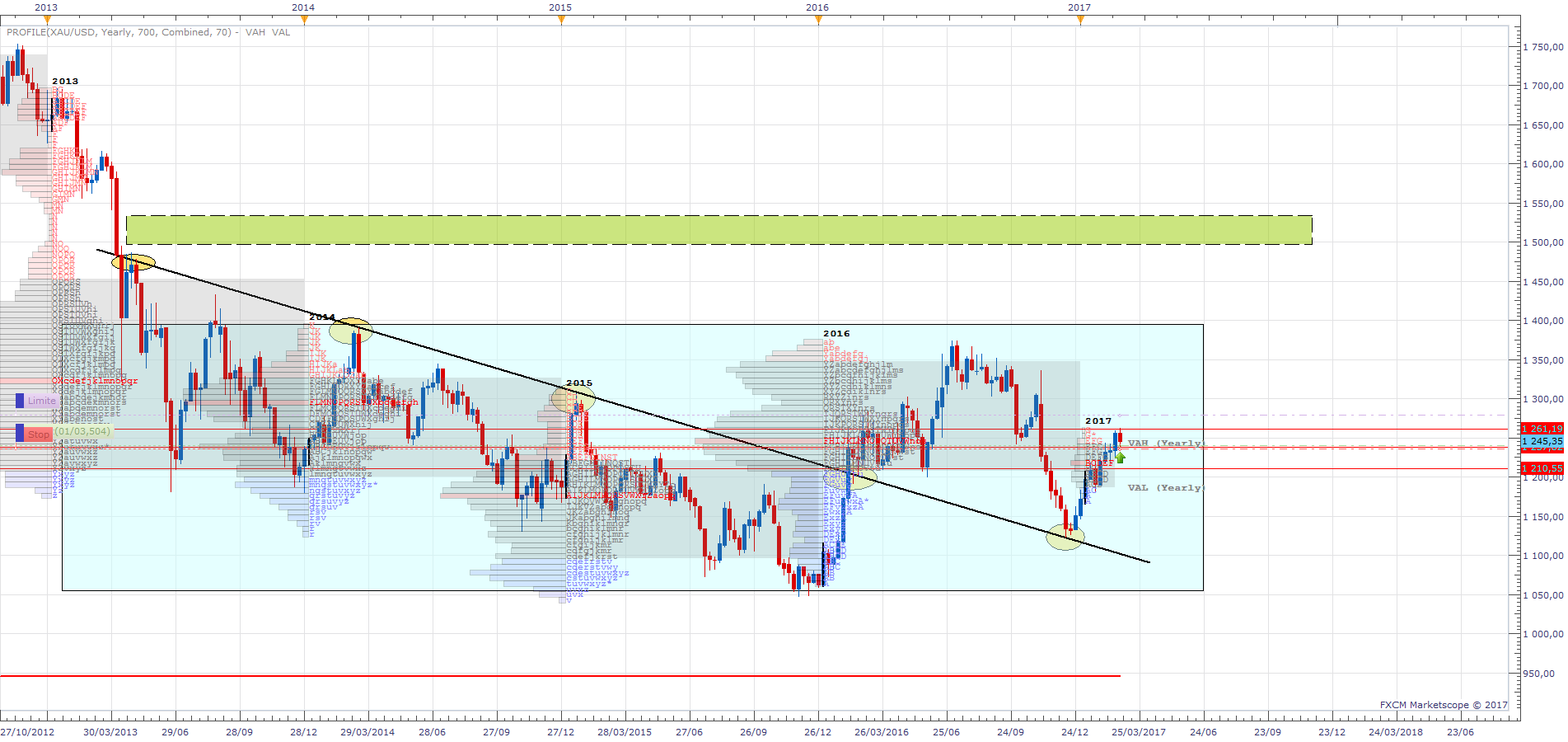Click the VAH (Yearly) line label
The height and width of the screenshot is (742, 1568).
(1166, 444)
